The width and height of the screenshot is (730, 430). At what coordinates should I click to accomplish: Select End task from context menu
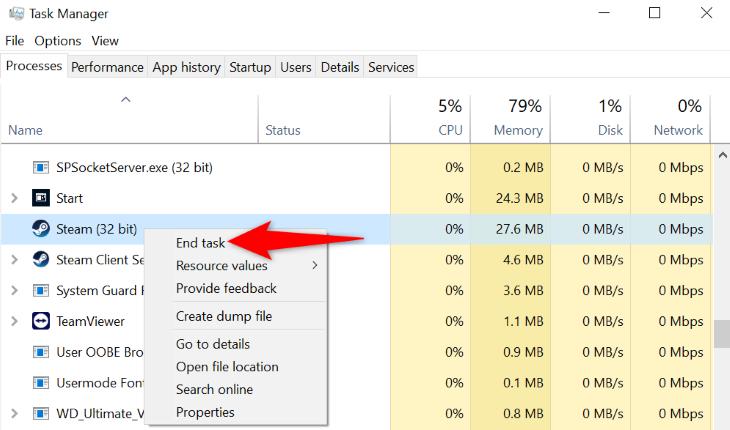(x=201, y=242)
